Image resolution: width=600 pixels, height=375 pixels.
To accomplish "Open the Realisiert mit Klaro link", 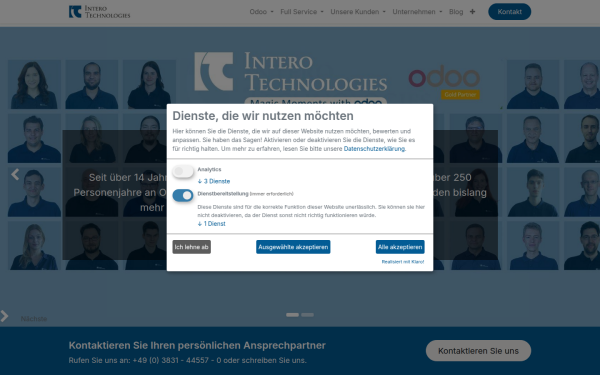I will pyautogui.click(x=403, y=262).
